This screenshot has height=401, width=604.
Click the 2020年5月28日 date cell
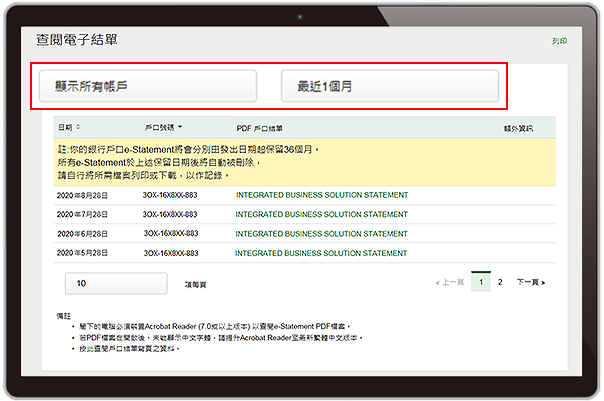coord(82,253)
